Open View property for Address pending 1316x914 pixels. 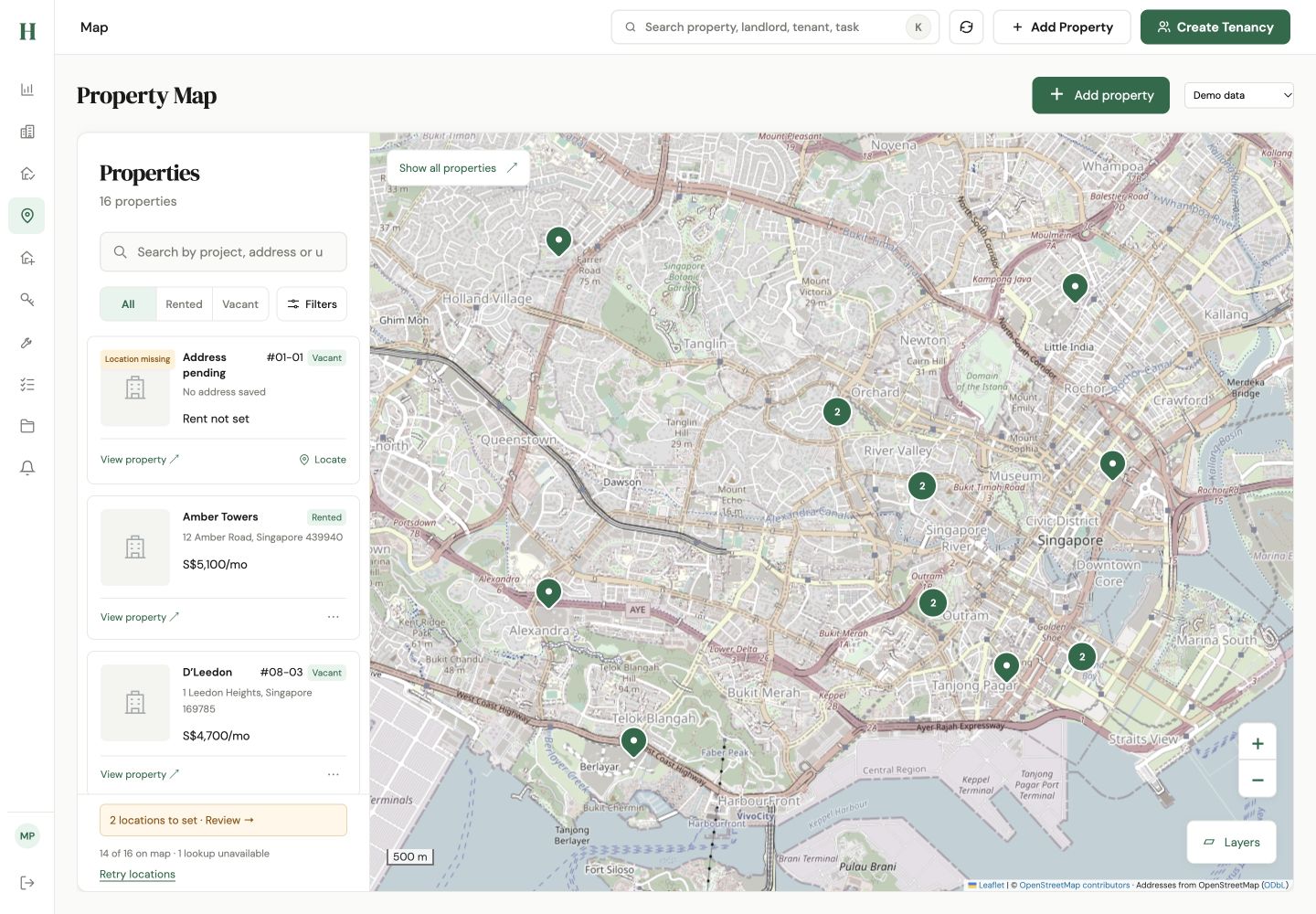point(140,460)
